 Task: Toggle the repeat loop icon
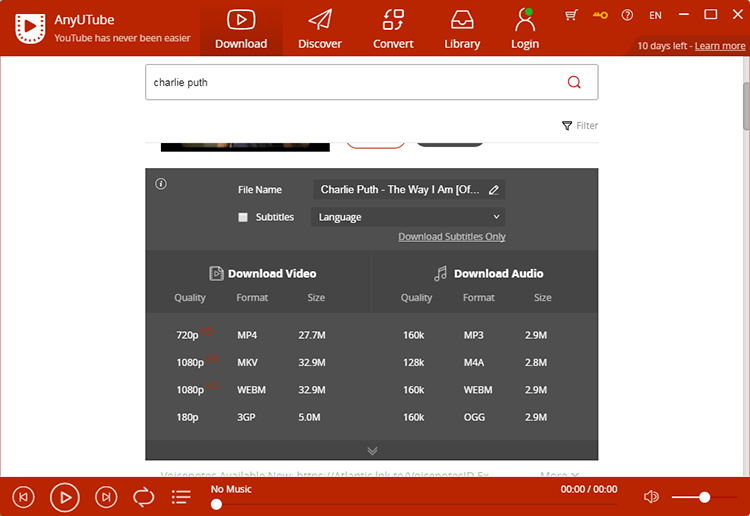[143, 497]
